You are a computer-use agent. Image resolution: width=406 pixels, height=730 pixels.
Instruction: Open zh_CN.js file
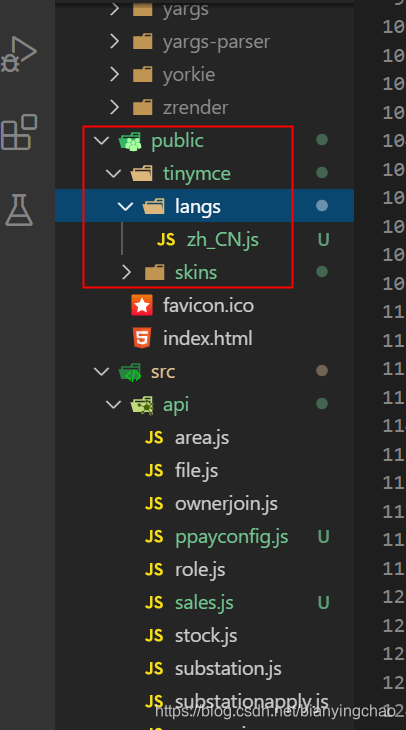click(223, 240)
